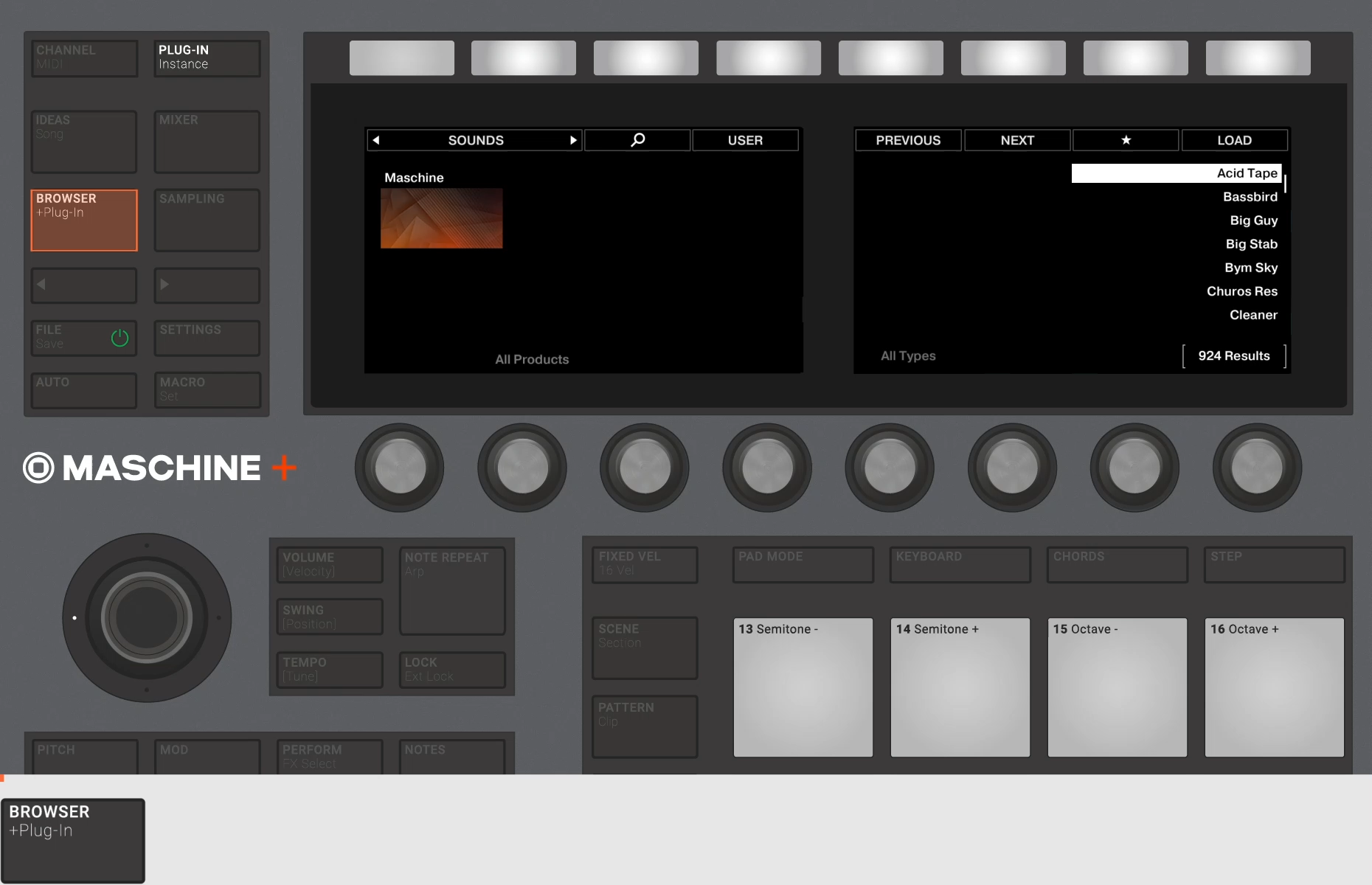Click LOAD on the display
Image resolution: width=1372 pixels, height=885 pixels.
pyautogui.click(x=1234, y=140)
